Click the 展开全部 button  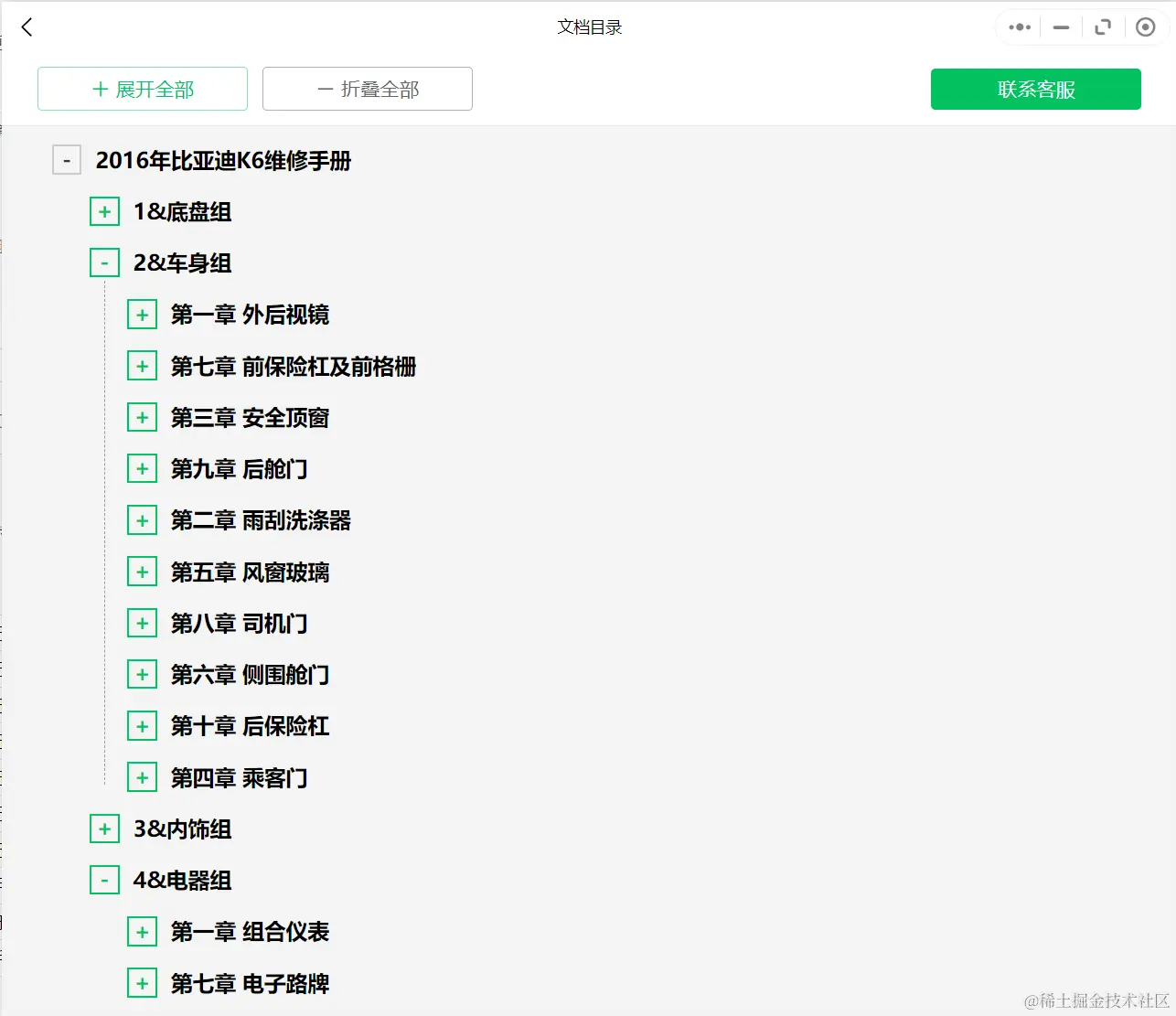pyautogui.click(x=142, y=89)
